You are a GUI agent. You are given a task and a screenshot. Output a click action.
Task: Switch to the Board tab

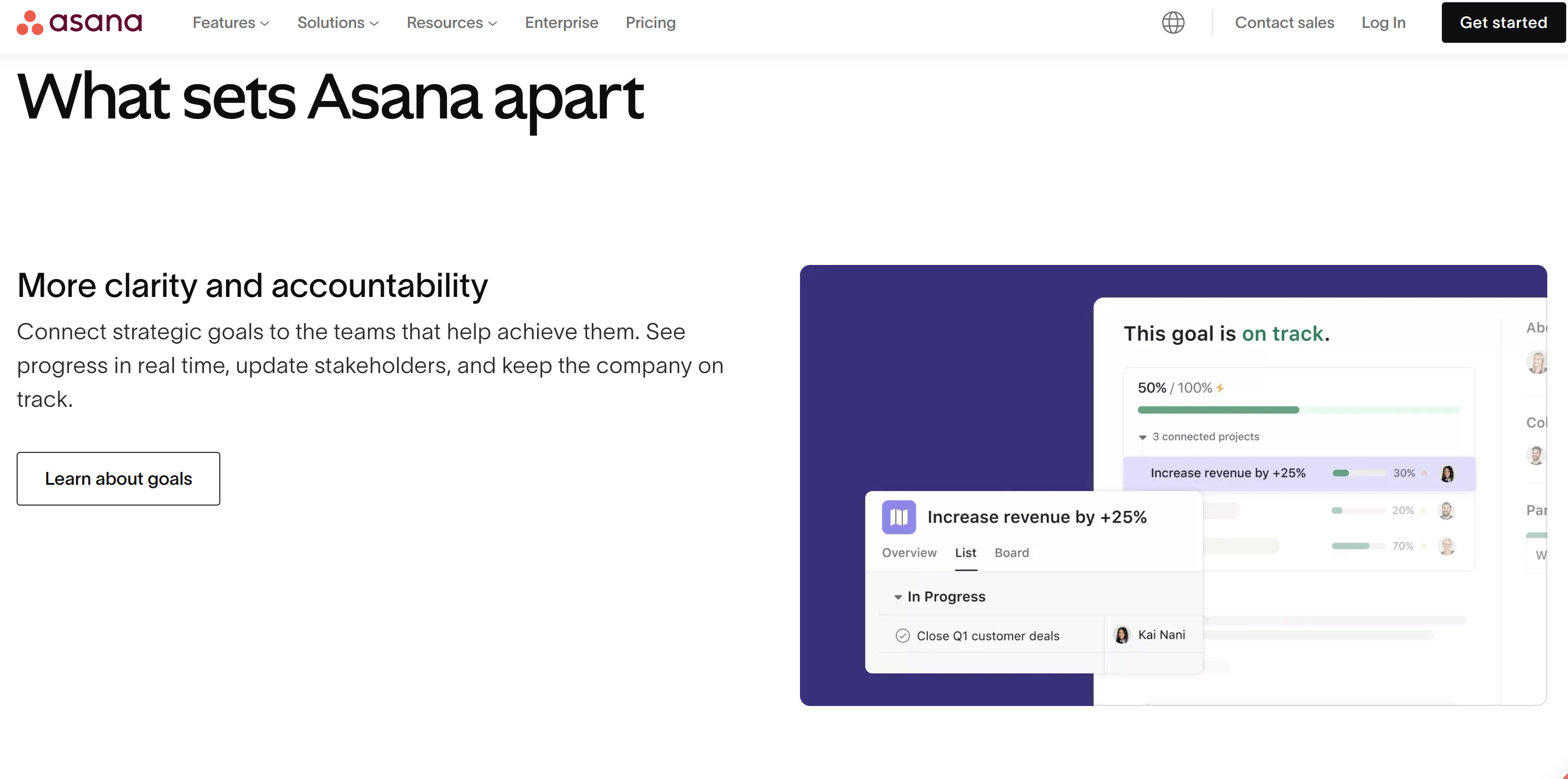(1012, 552)
